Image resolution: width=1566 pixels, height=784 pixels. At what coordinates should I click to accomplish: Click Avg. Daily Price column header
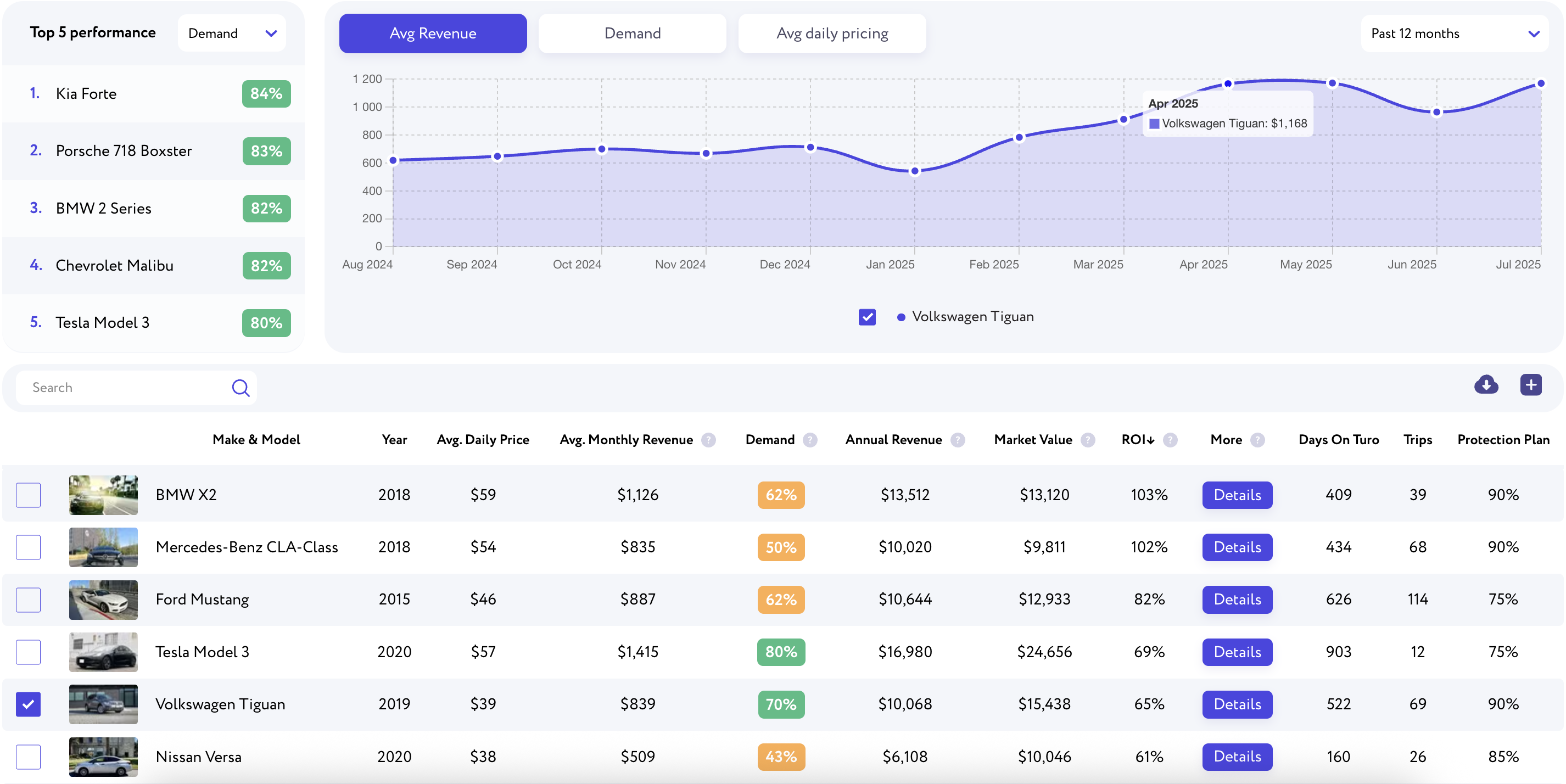point(483,439)
